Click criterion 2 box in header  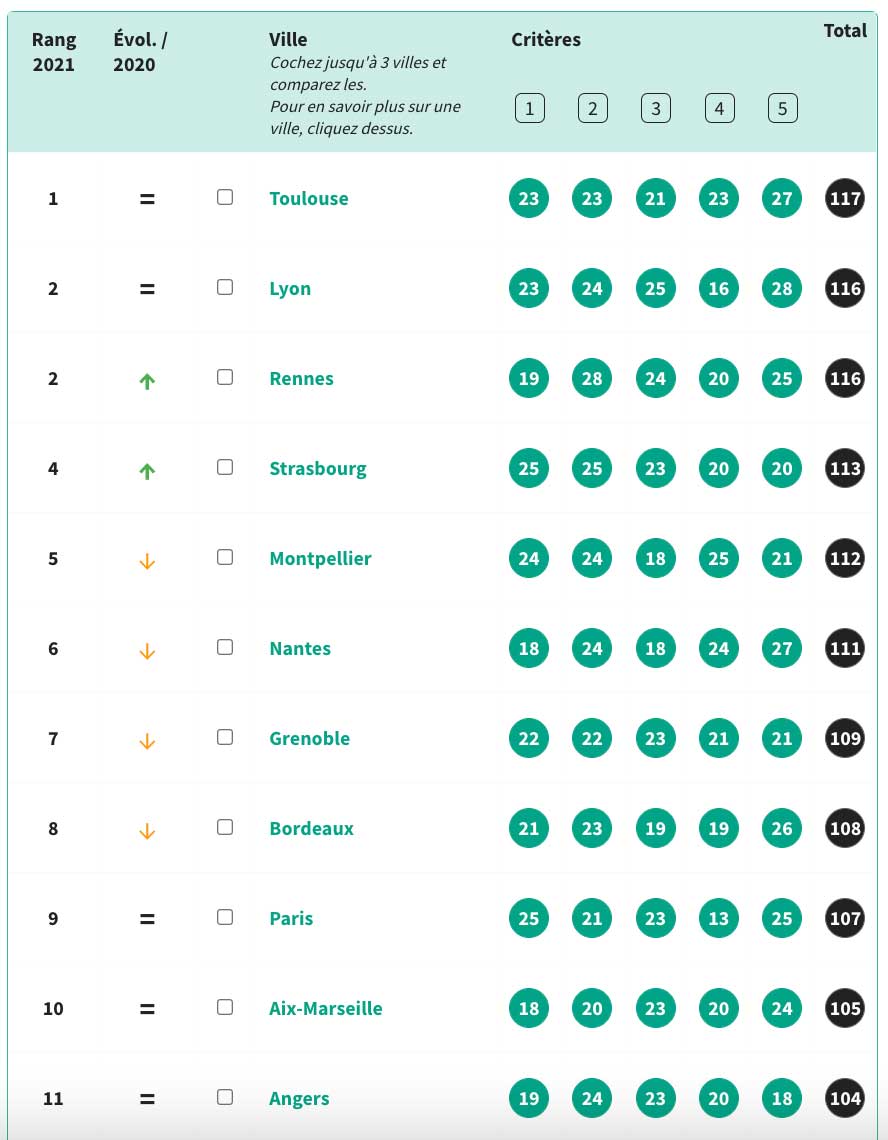pyautogui.click(x=593, y=109)
